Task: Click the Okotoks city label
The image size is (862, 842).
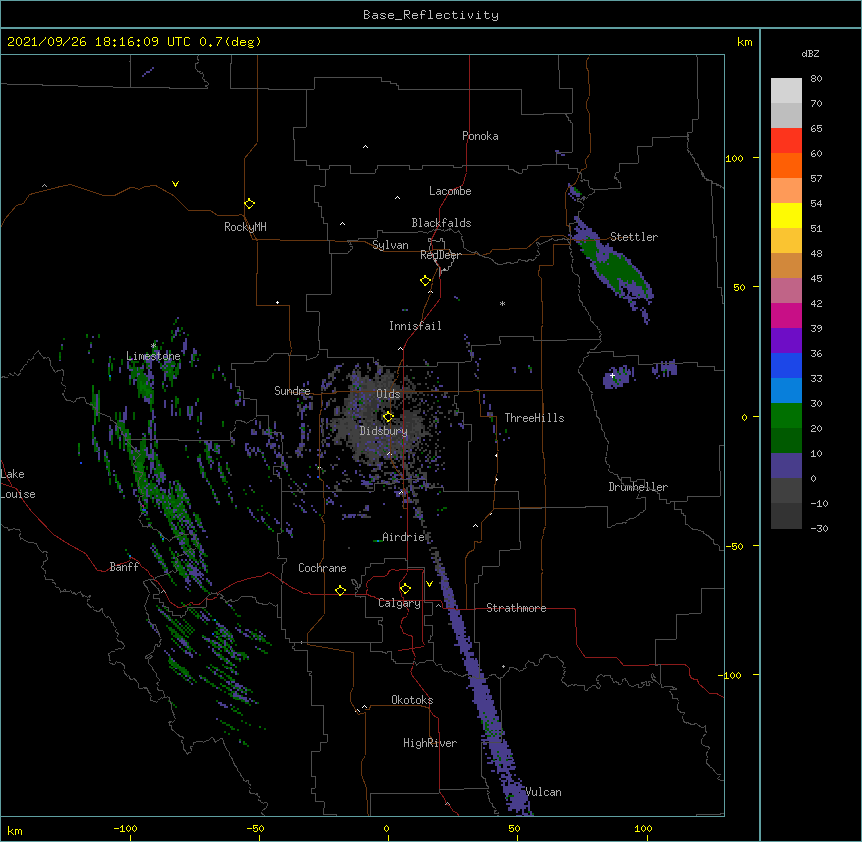Action: pyautogui.click(x=412, y=700)
